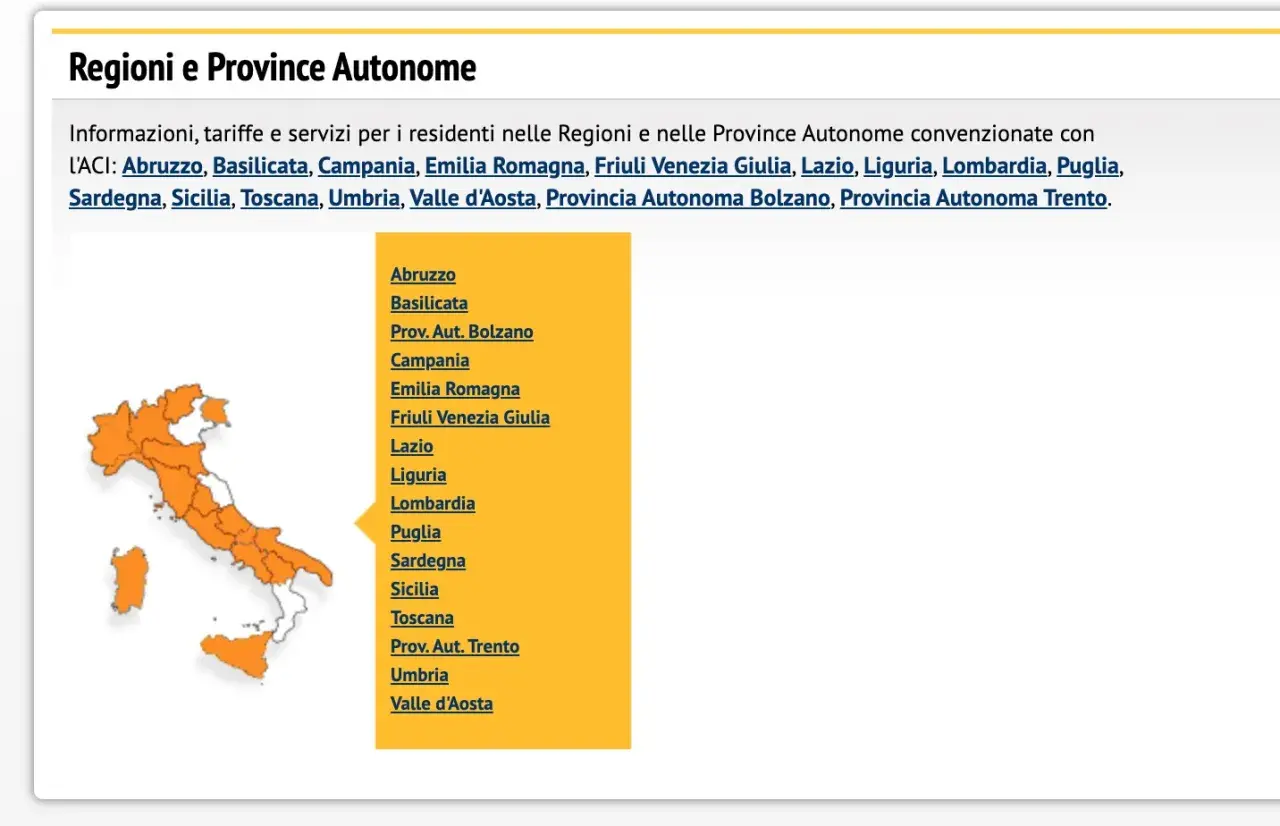Open Provincia Autonoma Bolzano paragraph link
Viewport: 1280px width, 826px height.
688,197
